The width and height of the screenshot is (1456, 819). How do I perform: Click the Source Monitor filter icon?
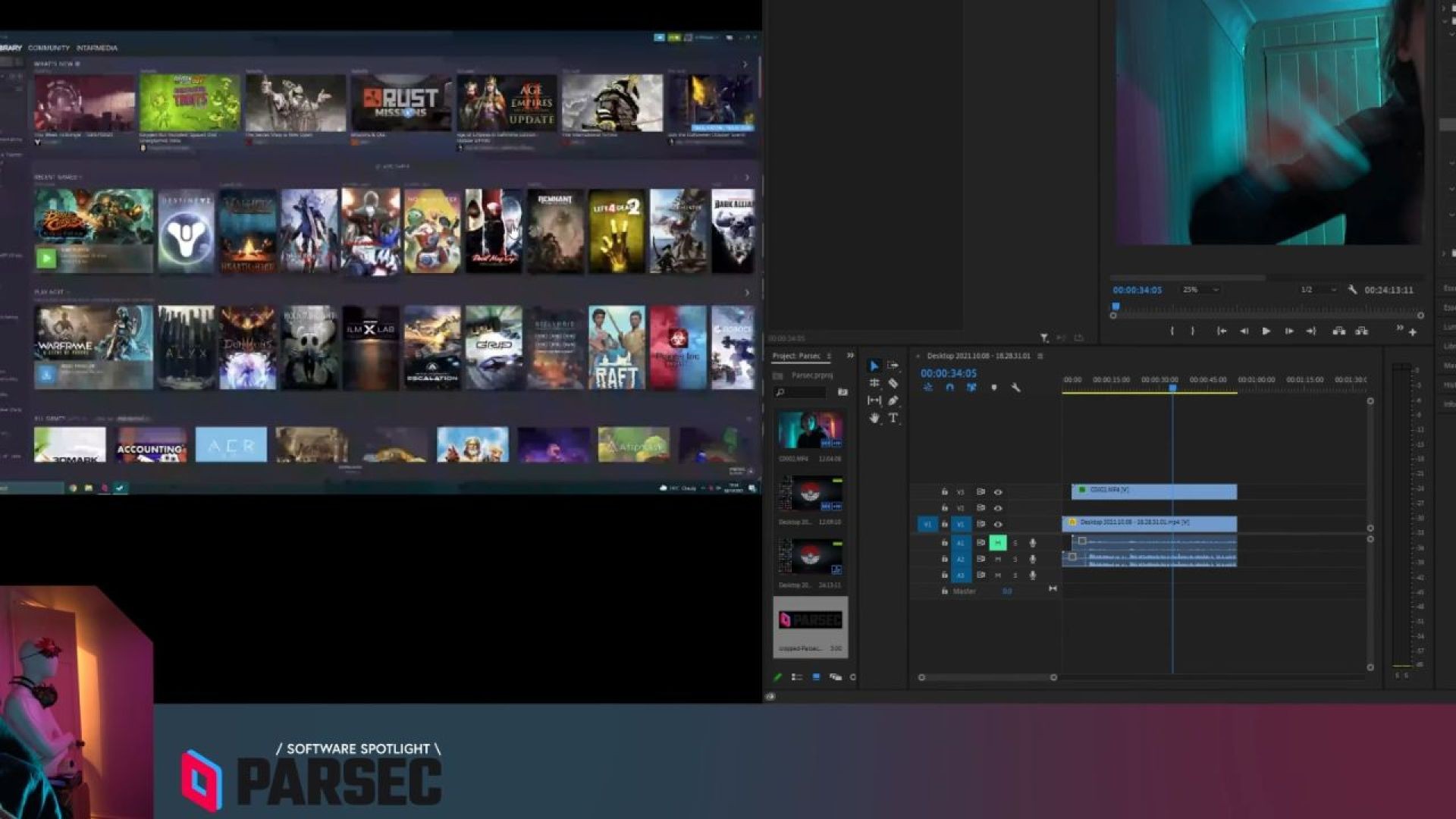(x=1044, y=338)
